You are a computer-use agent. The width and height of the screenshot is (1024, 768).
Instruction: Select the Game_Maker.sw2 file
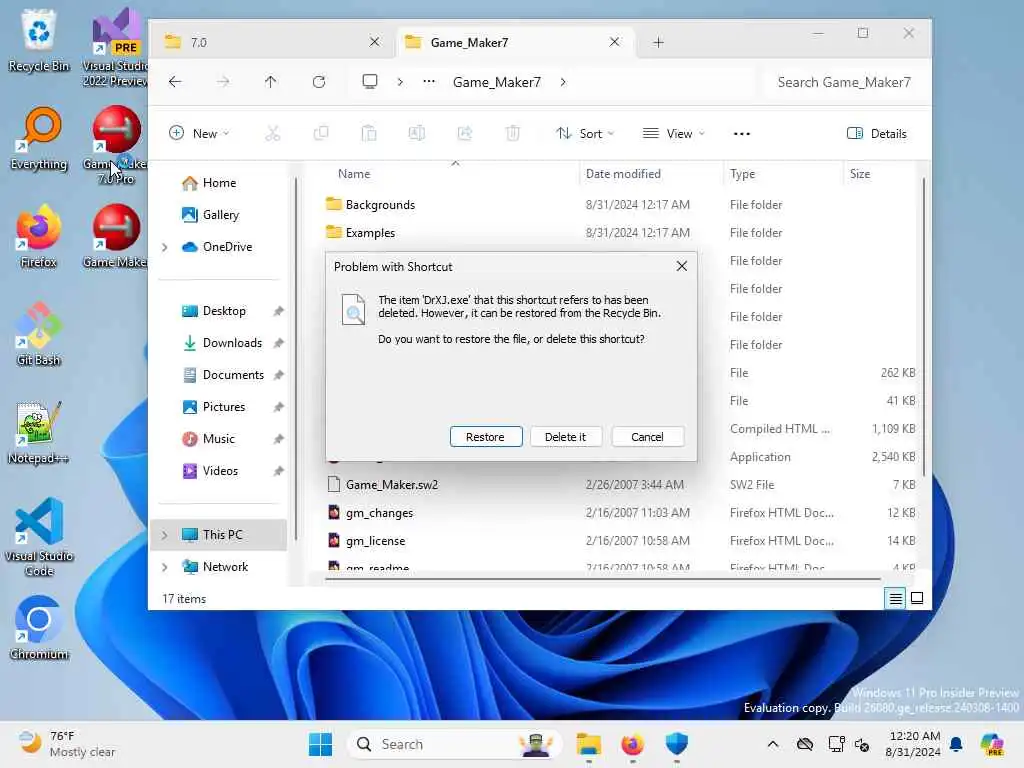coord(392,485)
